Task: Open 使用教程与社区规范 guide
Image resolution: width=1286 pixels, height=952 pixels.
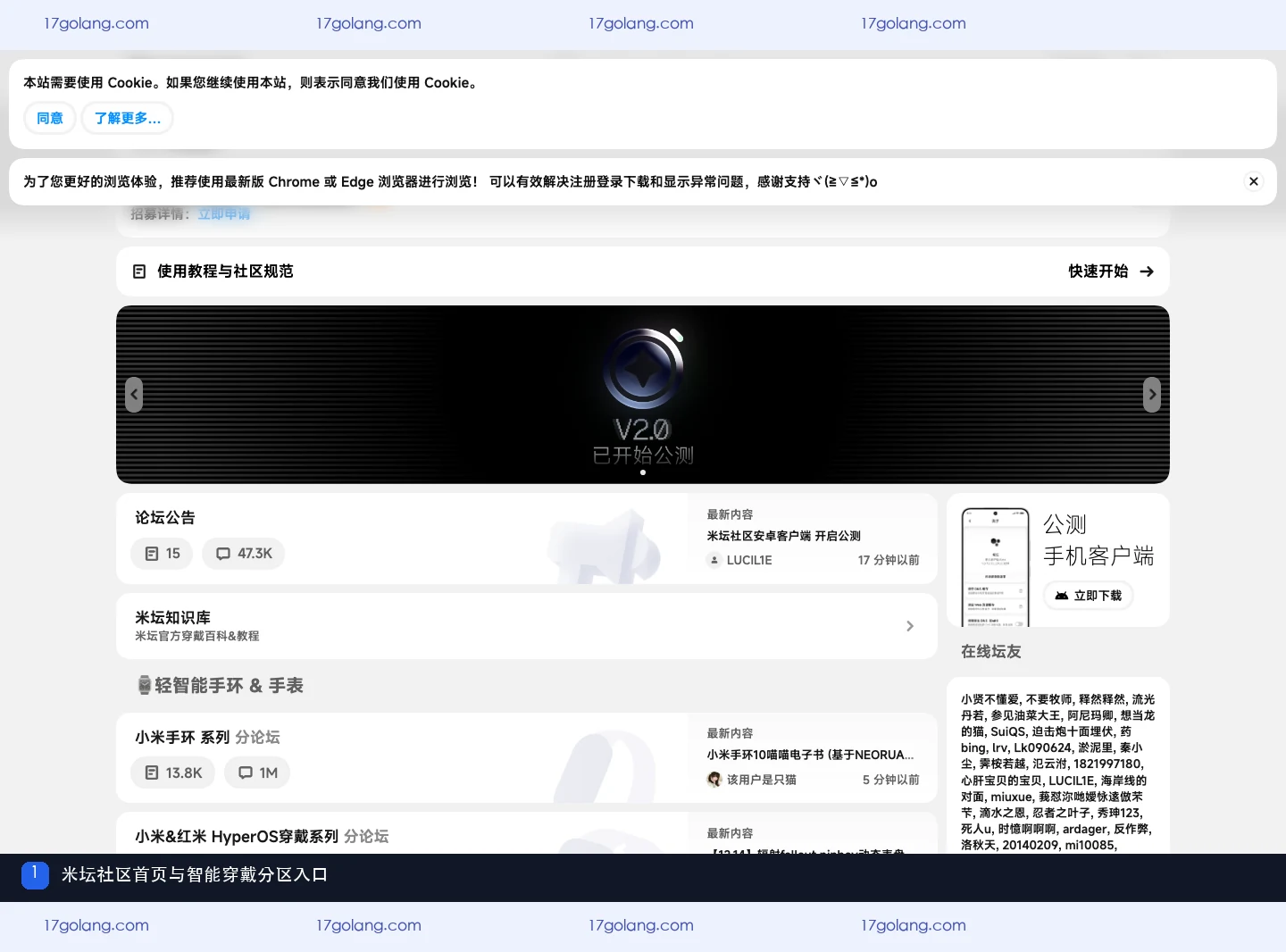Action: pos(225,271)
